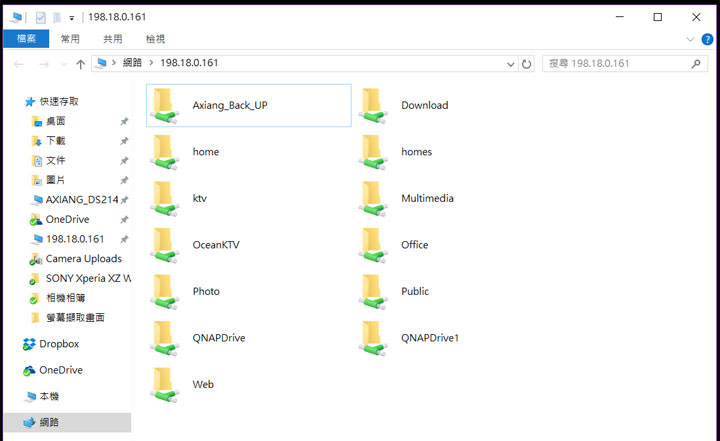720x441 pixels.
Task: Switch to the 檢視 ribbon tab
Action: pyautogui.click(x=155, y=39)
